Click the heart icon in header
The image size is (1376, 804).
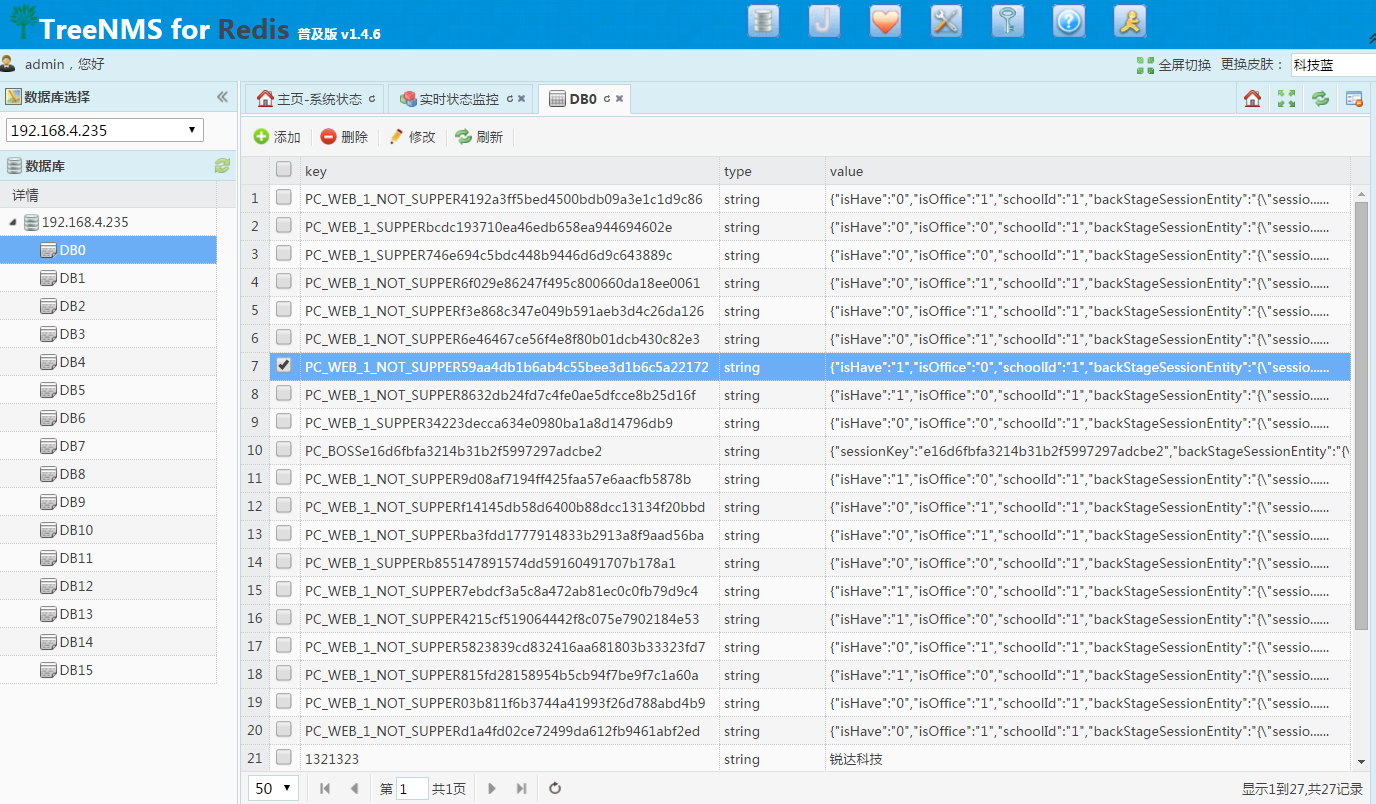[x=885, y=22]
